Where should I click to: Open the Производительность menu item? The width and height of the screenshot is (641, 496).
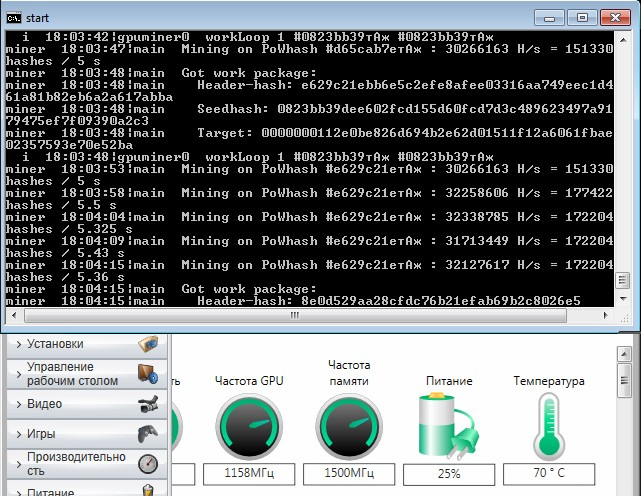75,463
